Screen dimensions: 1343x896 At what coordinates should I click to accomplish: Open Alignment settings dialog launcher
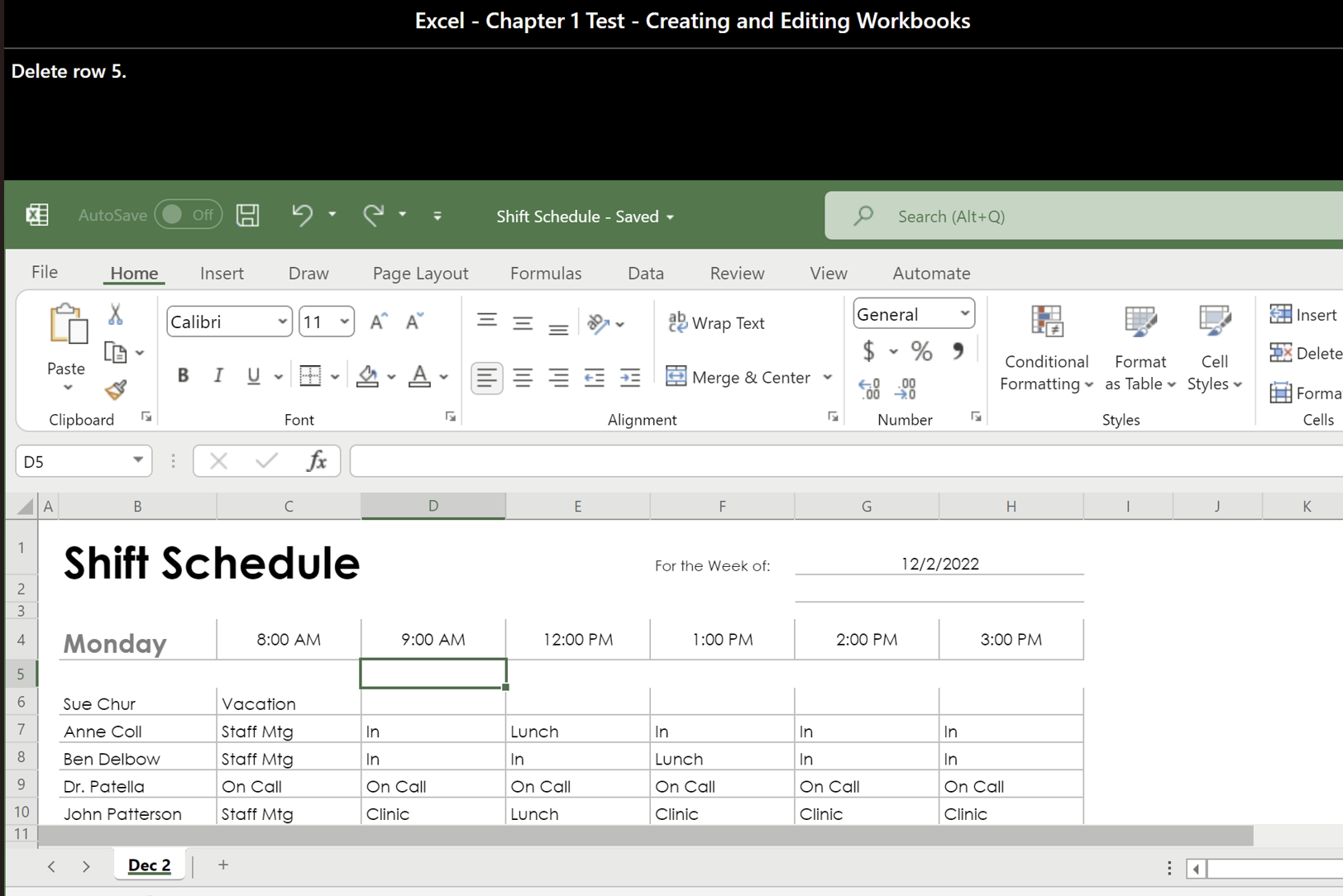833,417
